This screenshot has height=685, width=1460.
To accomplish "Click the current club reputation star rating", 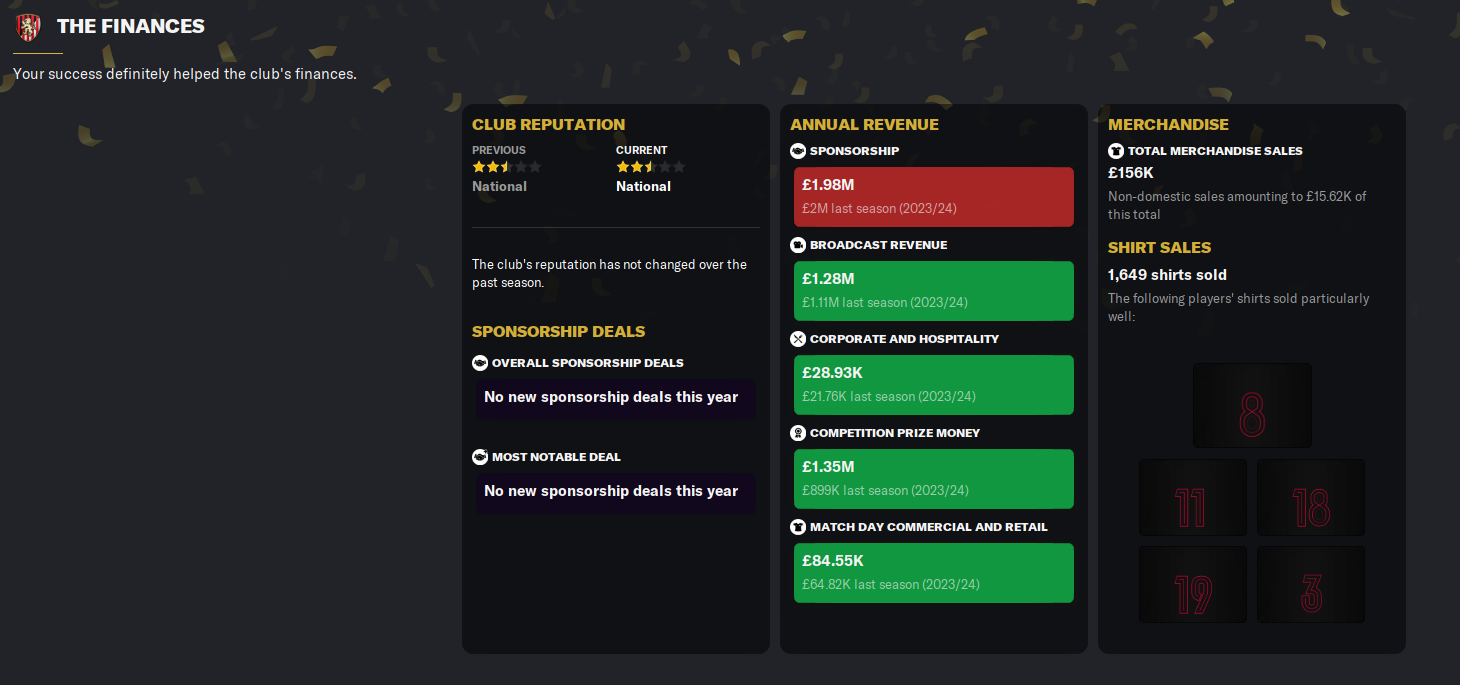I will point(650,167).
